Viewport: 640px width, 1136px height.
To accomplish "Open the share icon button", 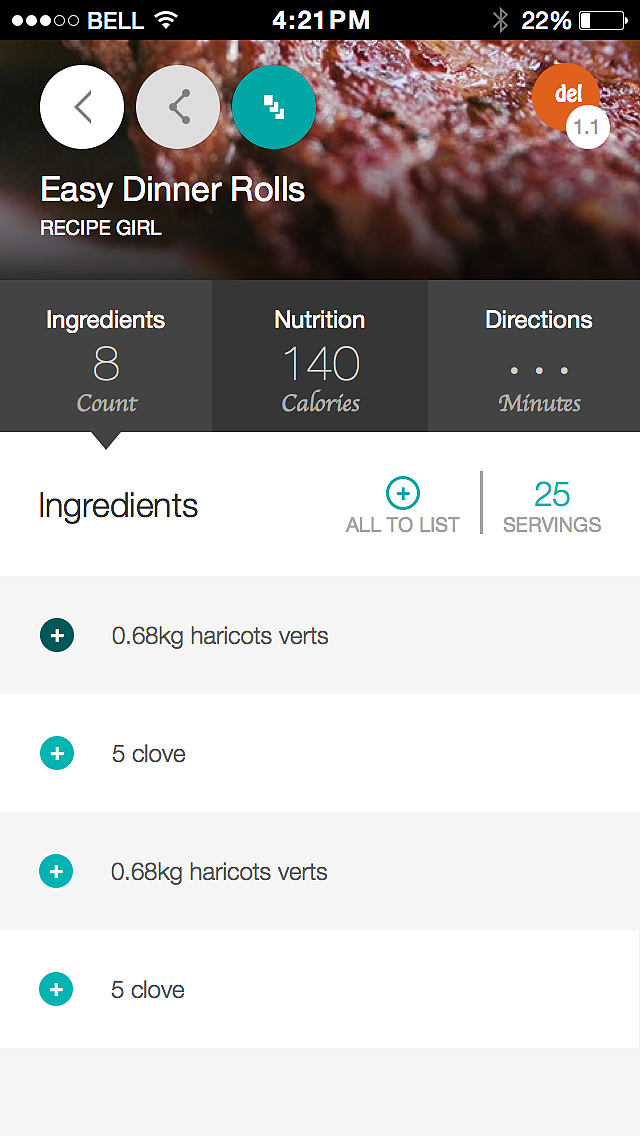I will point(178,107).
